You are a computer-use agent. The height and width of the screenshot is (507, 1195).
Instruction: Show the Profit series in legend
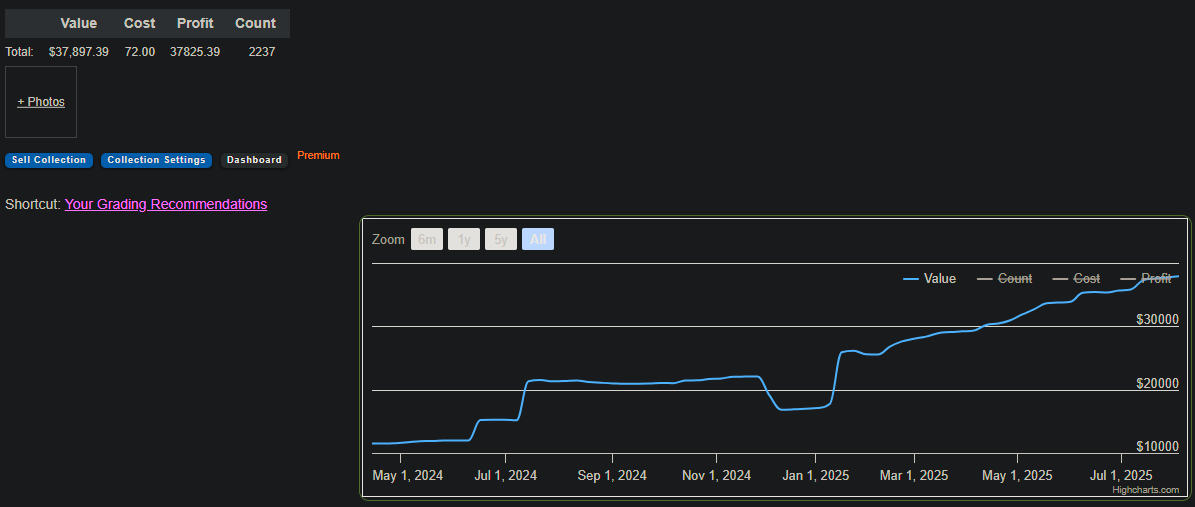1146,279
